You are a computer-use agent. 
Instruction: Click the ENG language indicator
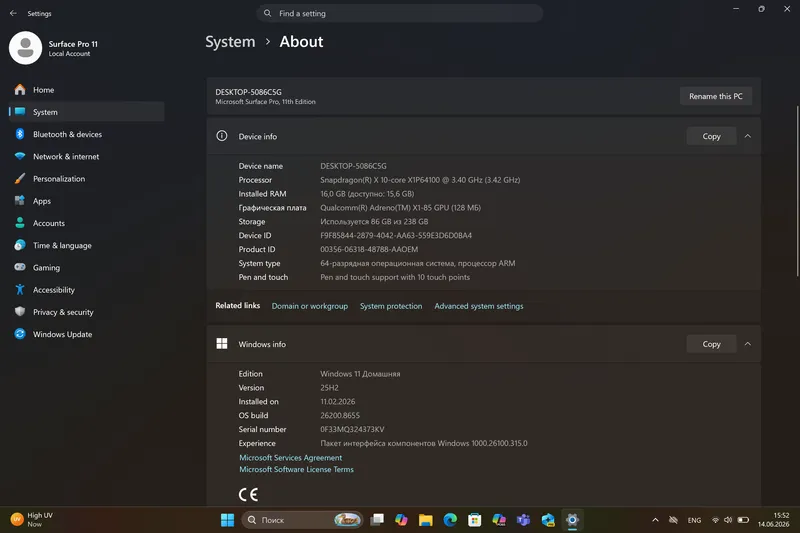pos(694,520)
